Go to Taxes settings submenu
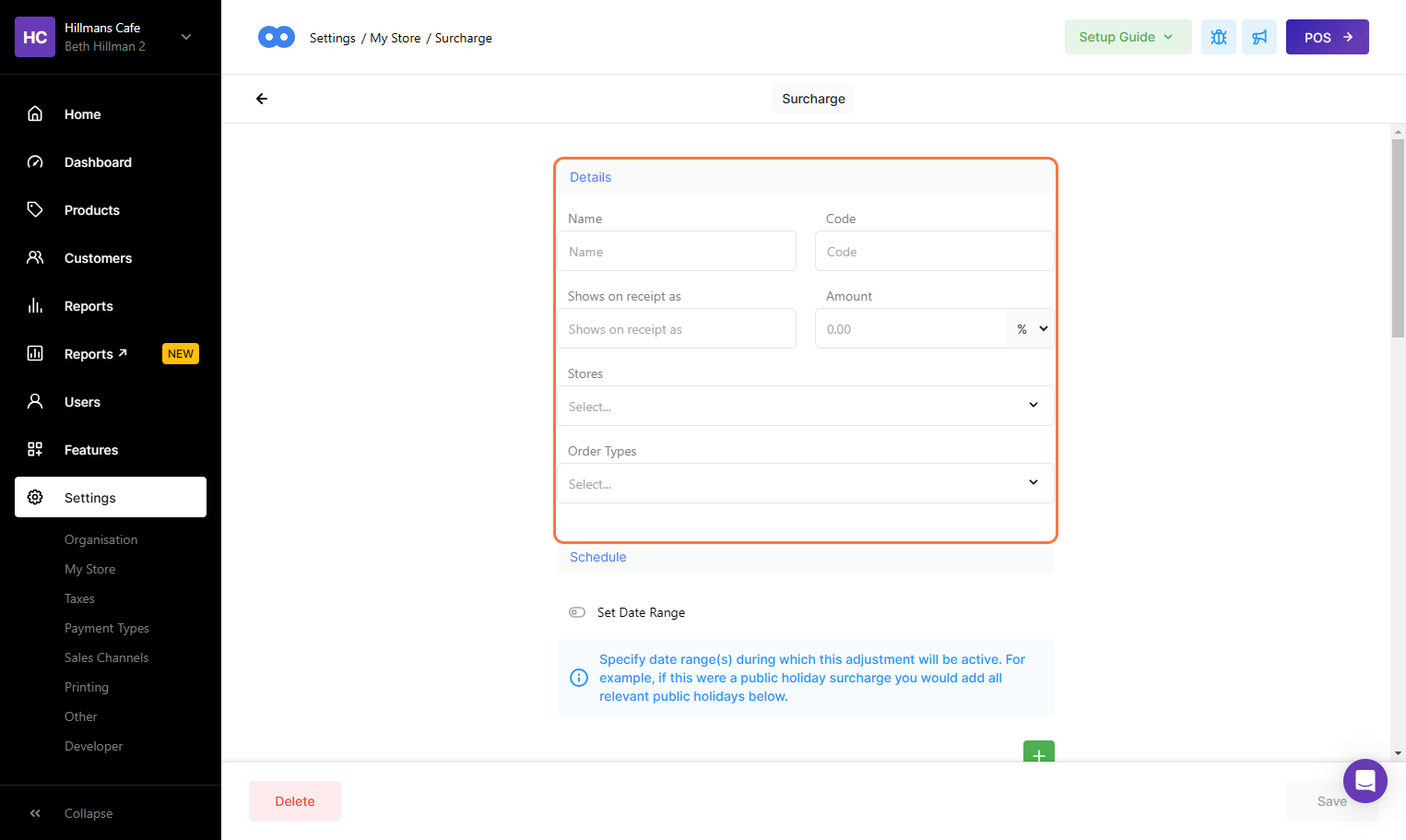This screenshot has width=1406, height=840. 79,598
